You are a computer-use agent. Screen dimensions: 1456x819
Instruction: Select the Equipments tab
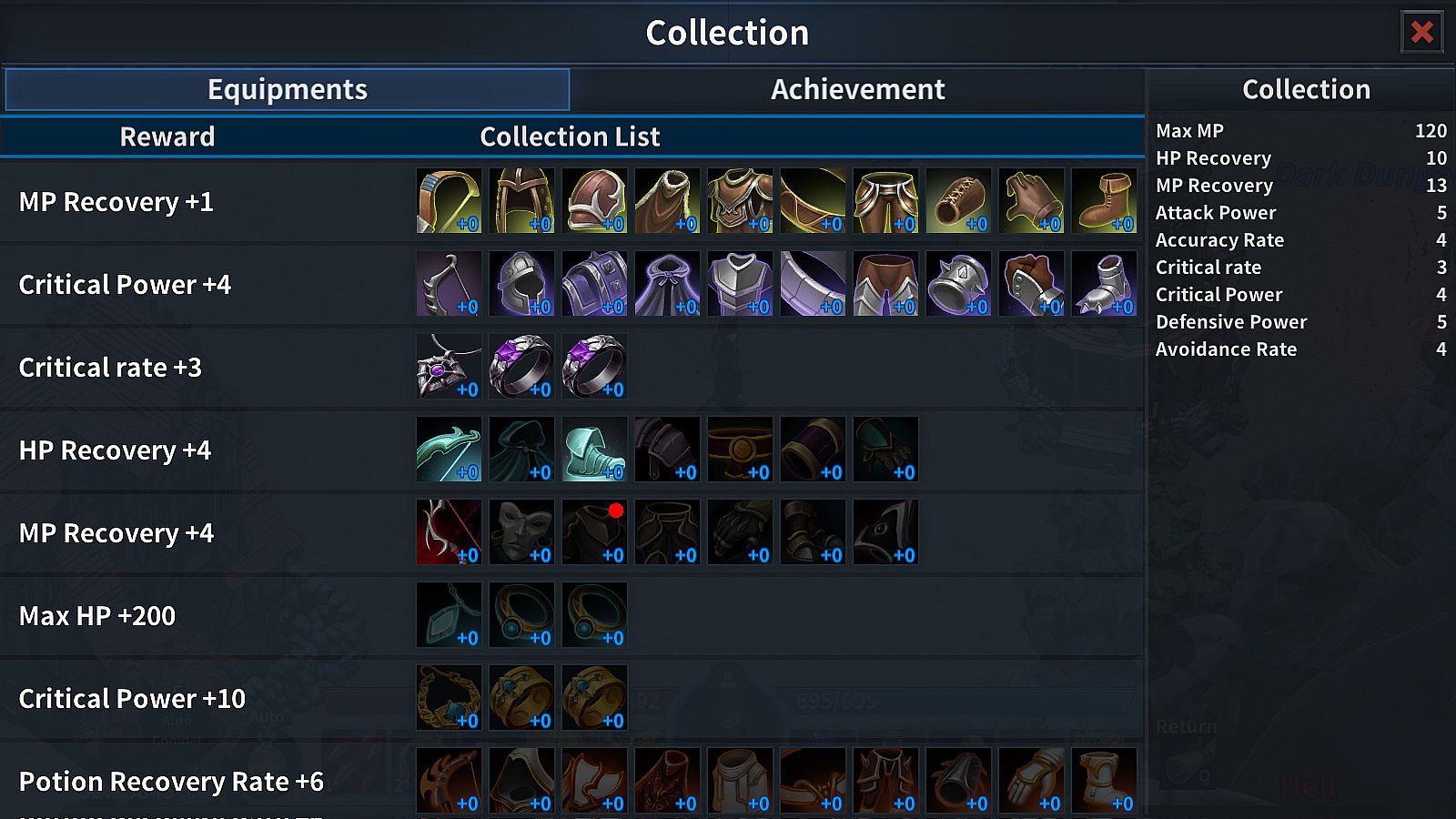(288, 89)
